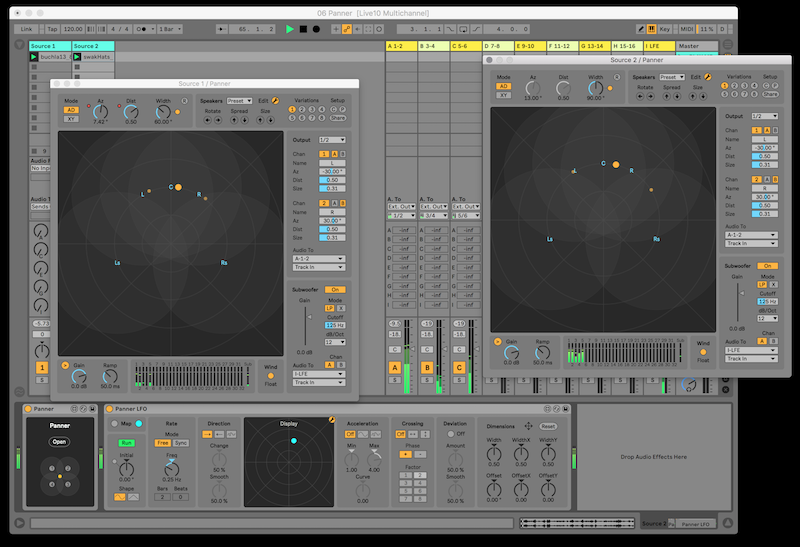Rotate speakers left in Source 2 Panner
Screen dimensions: 800x547
point(640,96)
